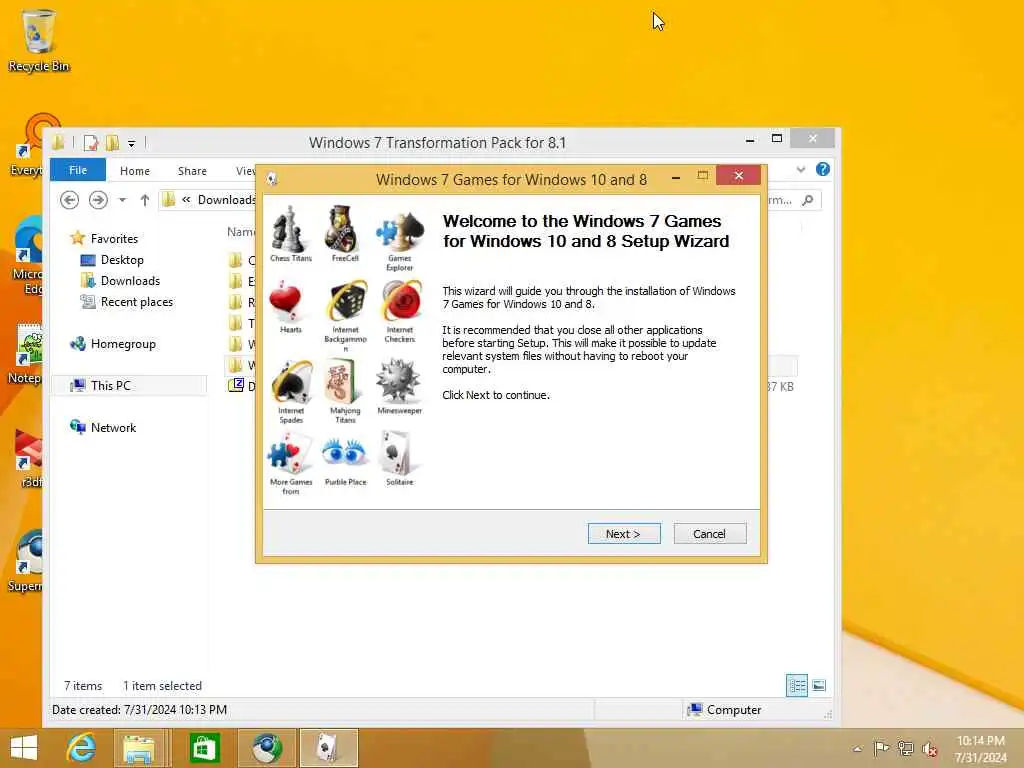This screenshot has height=768, width=1024.
Task: Open the Recycle Bin desktop icon
Action: click(x=38, y=40)
